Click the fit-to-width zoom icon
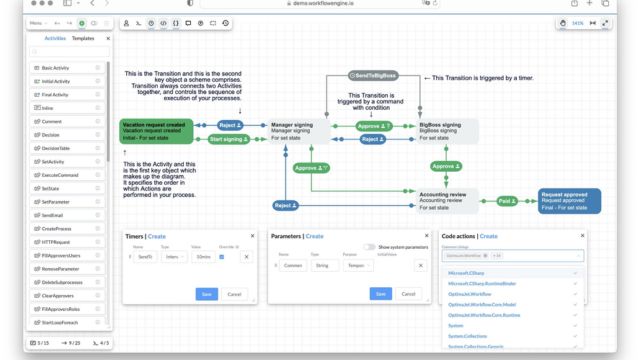 click(593, 23)
